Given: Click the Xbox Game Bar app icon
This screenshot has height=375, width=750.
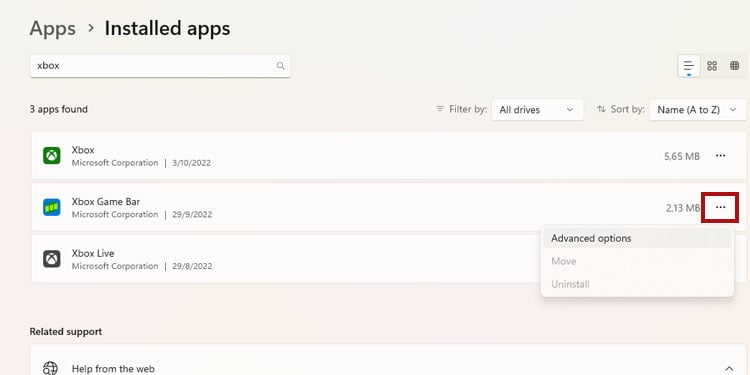Looking at the screenshot, I should coord(52,207).
